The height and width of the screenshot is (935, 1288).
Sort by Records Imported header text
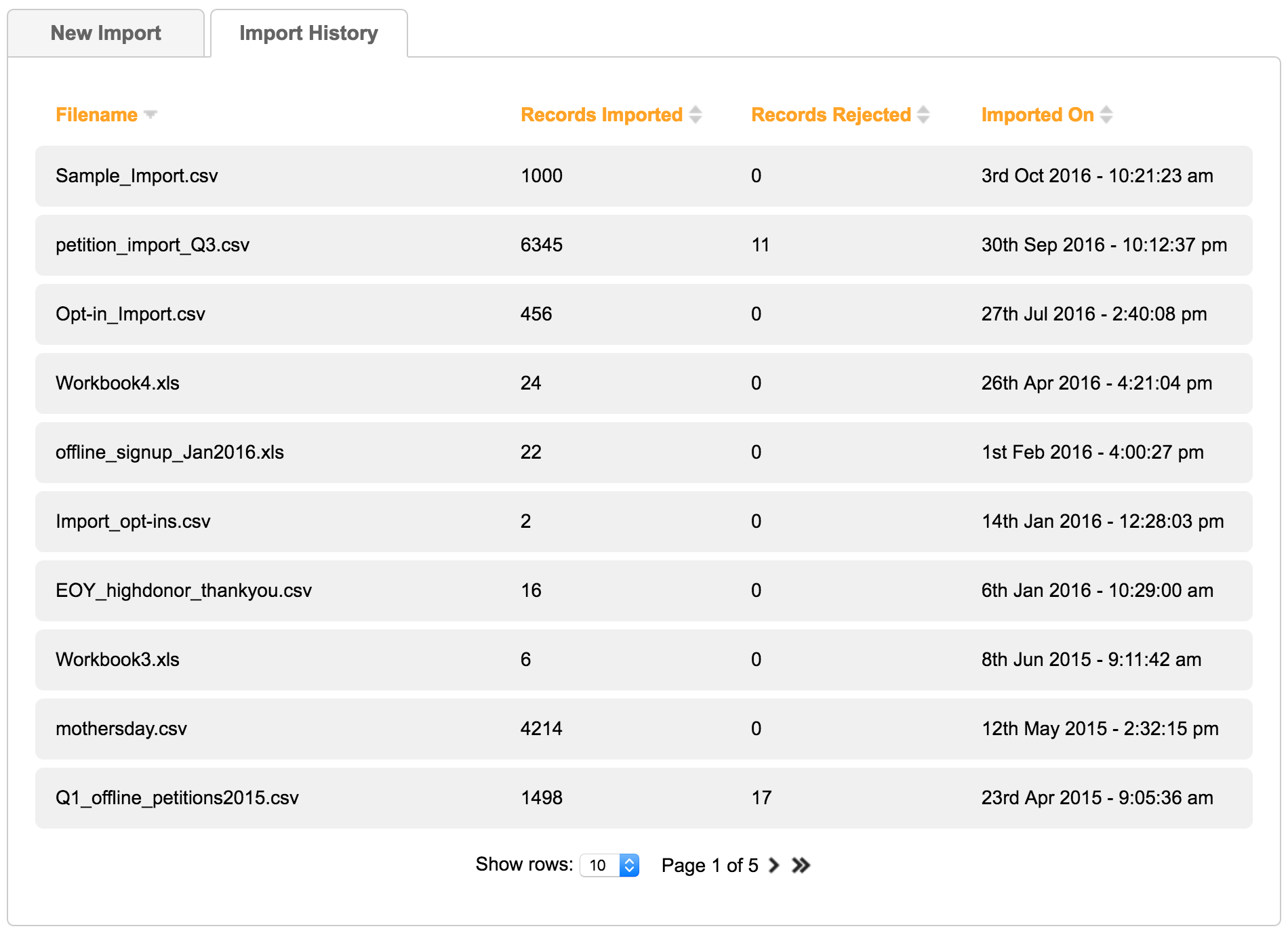(601, 115)
